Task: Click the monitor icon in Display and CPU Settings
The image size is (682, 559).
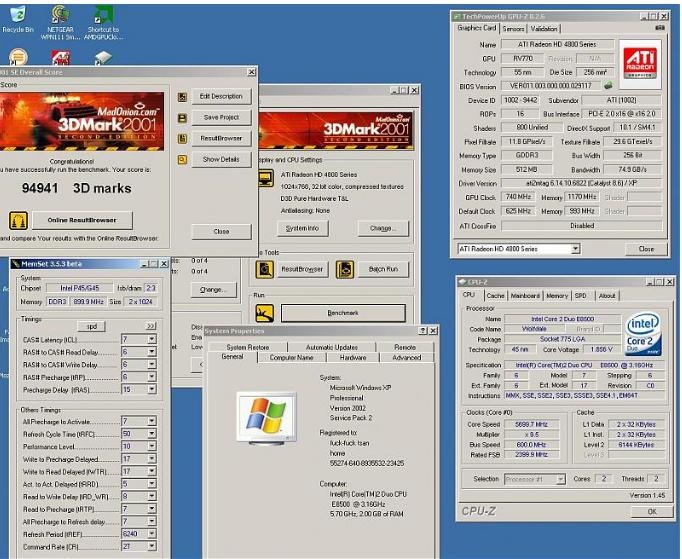Action: (266, 177)
